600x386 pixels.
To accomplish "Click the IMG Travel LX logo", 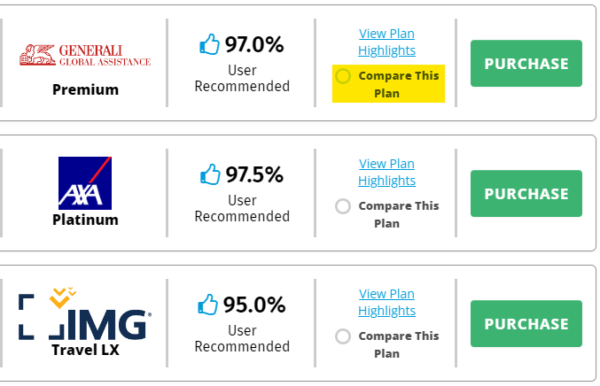I will [x=85, y=314].
